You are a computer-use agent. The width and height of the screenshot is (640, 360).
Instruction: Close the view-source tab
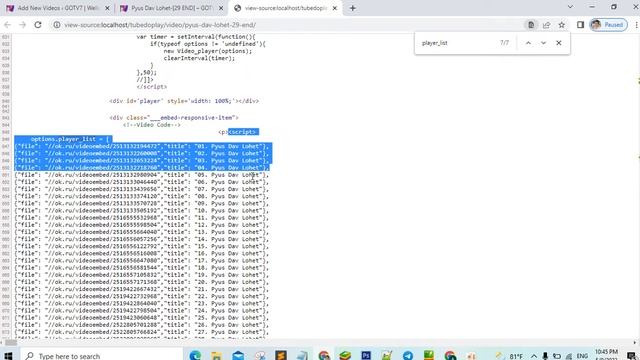pos(335,8)
